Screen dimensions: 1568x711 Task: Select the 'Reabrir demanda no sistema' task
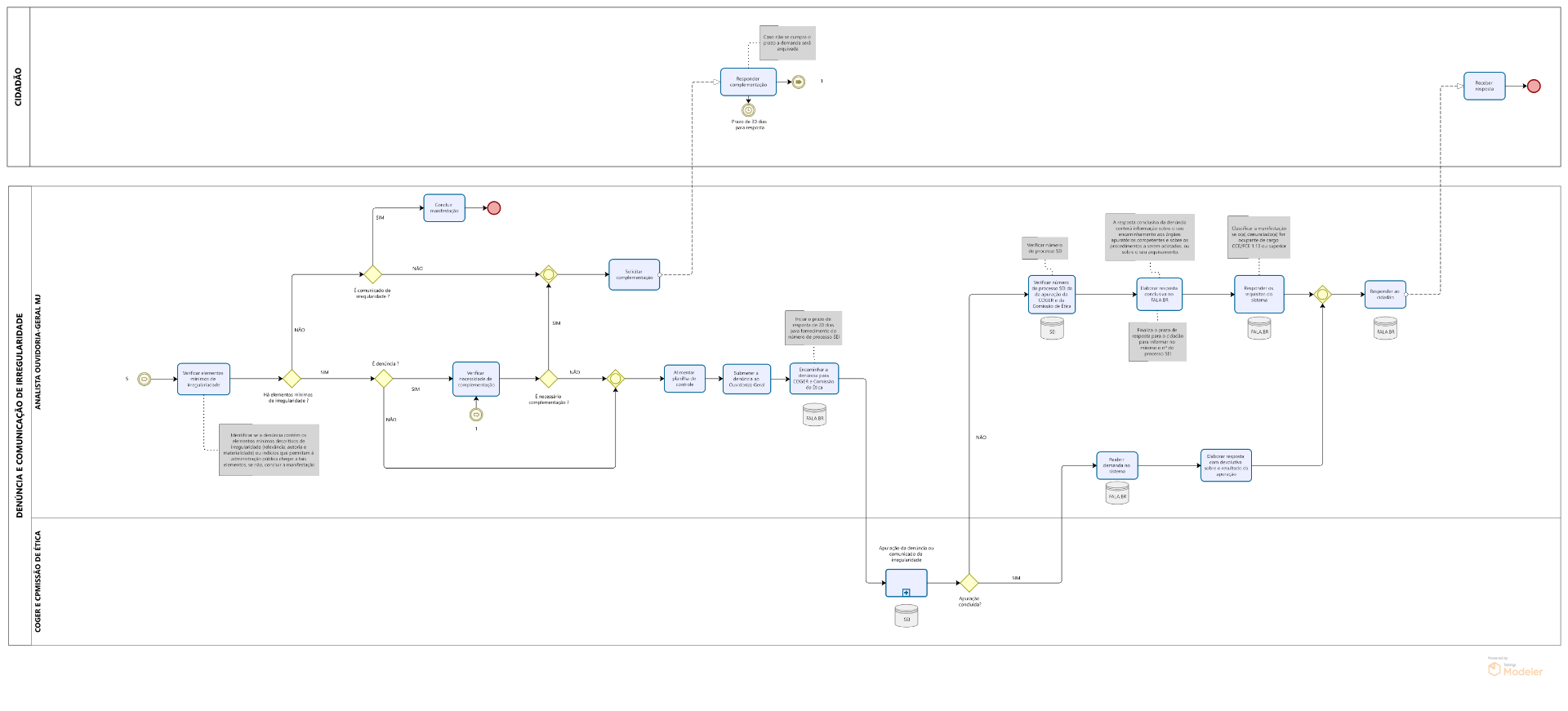click(x=1116, y=465)
